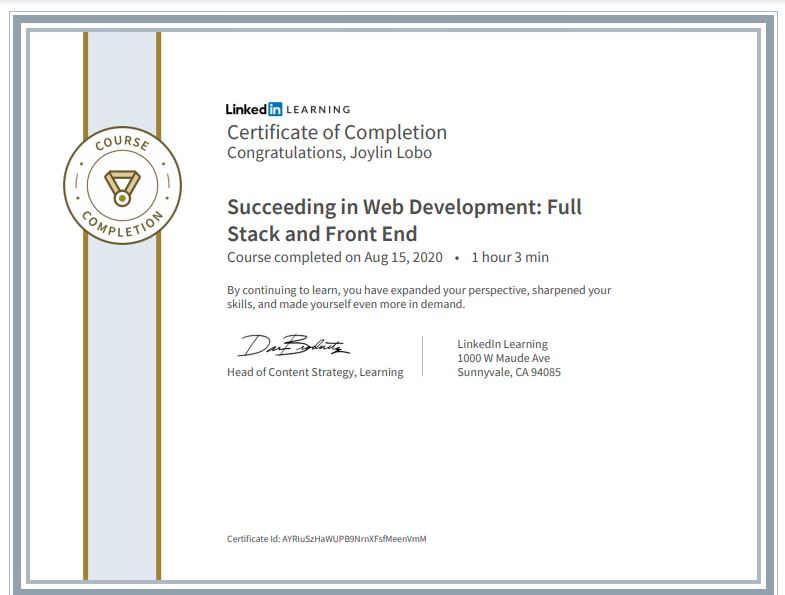Click the handwritten signature
785x595 pixels.
pyautogui.click(x=293, y=346)
